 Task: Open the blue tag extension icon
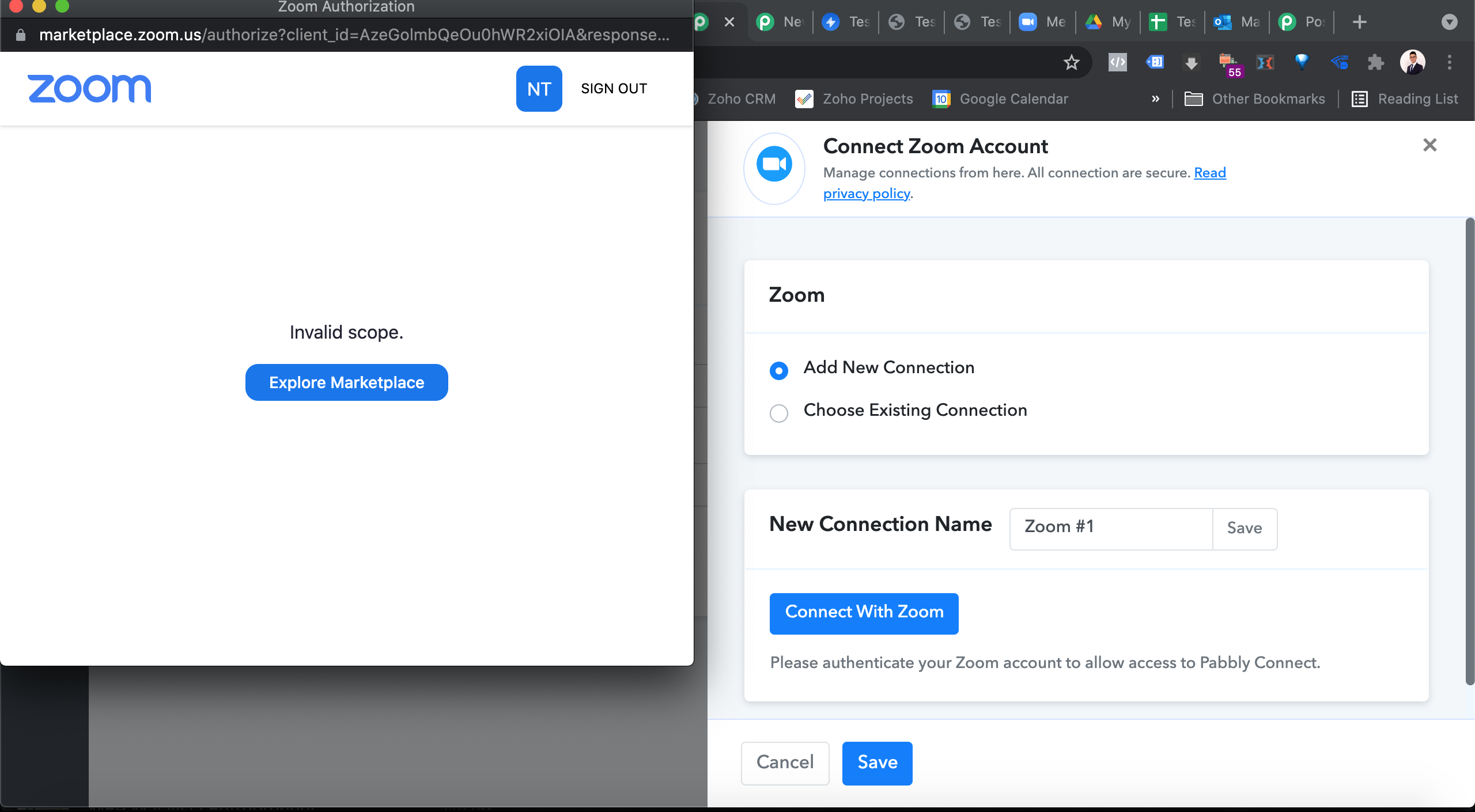[1155, 62]
